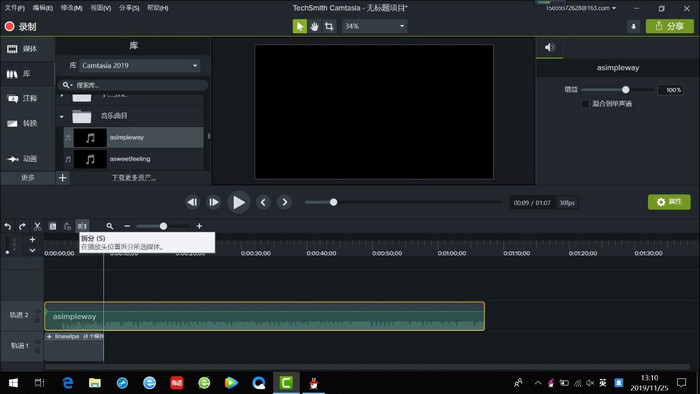Open the 编辑(E) menu

(x=42, y=8)
